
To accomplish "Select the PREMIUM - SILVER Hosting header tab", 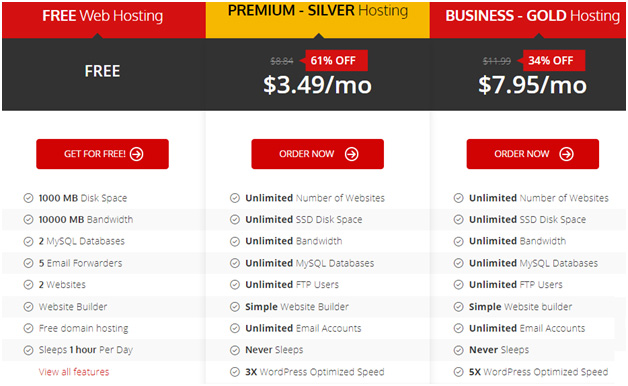I will pyautogui.click(x=318, y=20).
